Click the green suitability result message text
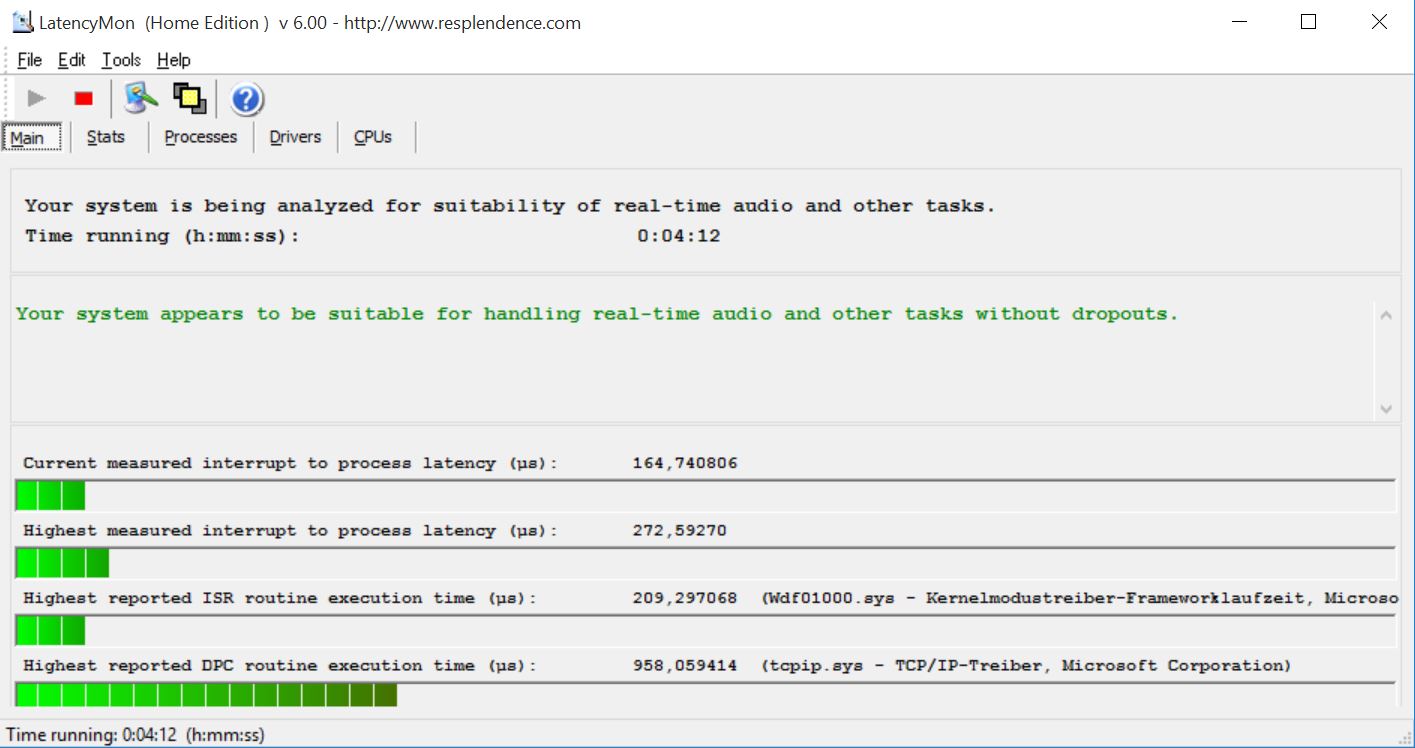 597,314
